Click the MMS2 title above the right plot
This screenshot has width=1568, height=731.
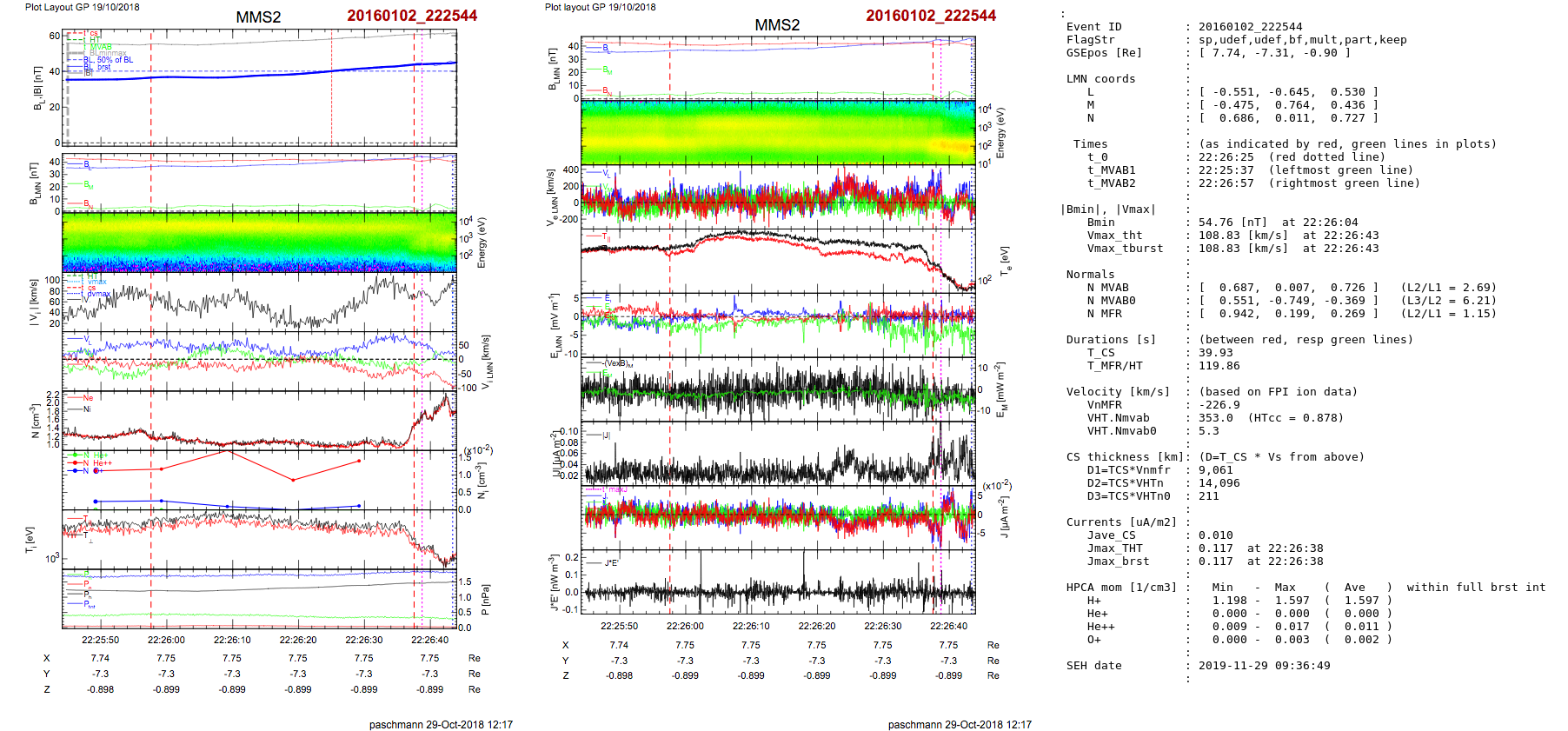(x=776, y=24)
